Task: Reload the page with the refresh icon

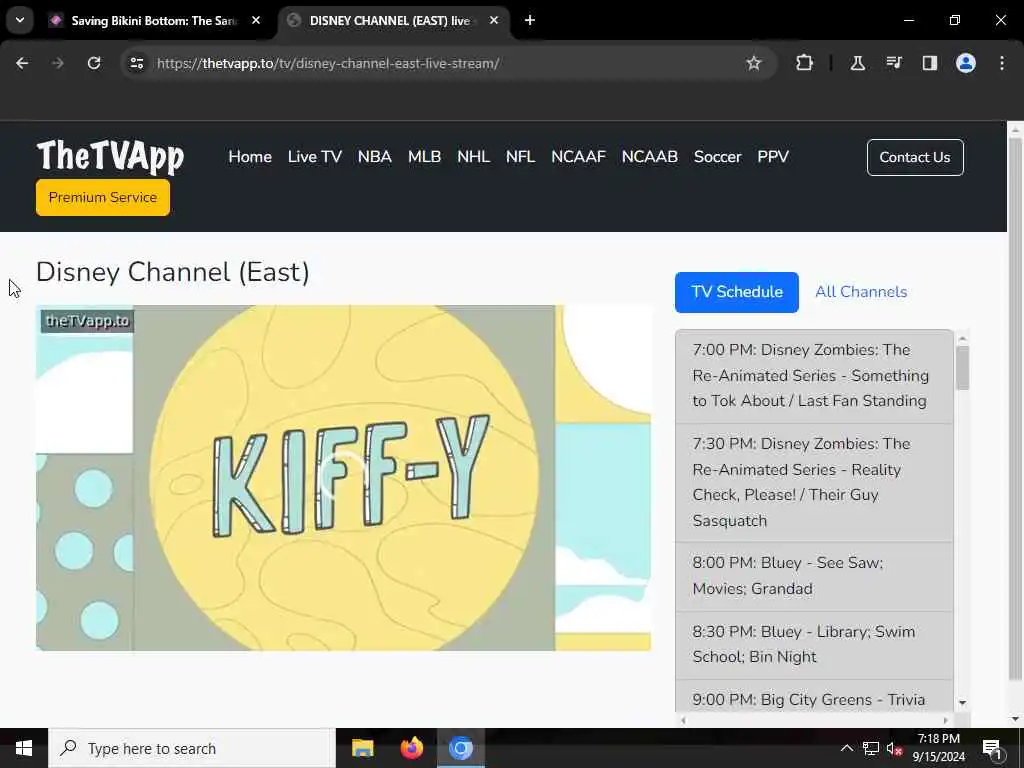Action: coord(94,63)
